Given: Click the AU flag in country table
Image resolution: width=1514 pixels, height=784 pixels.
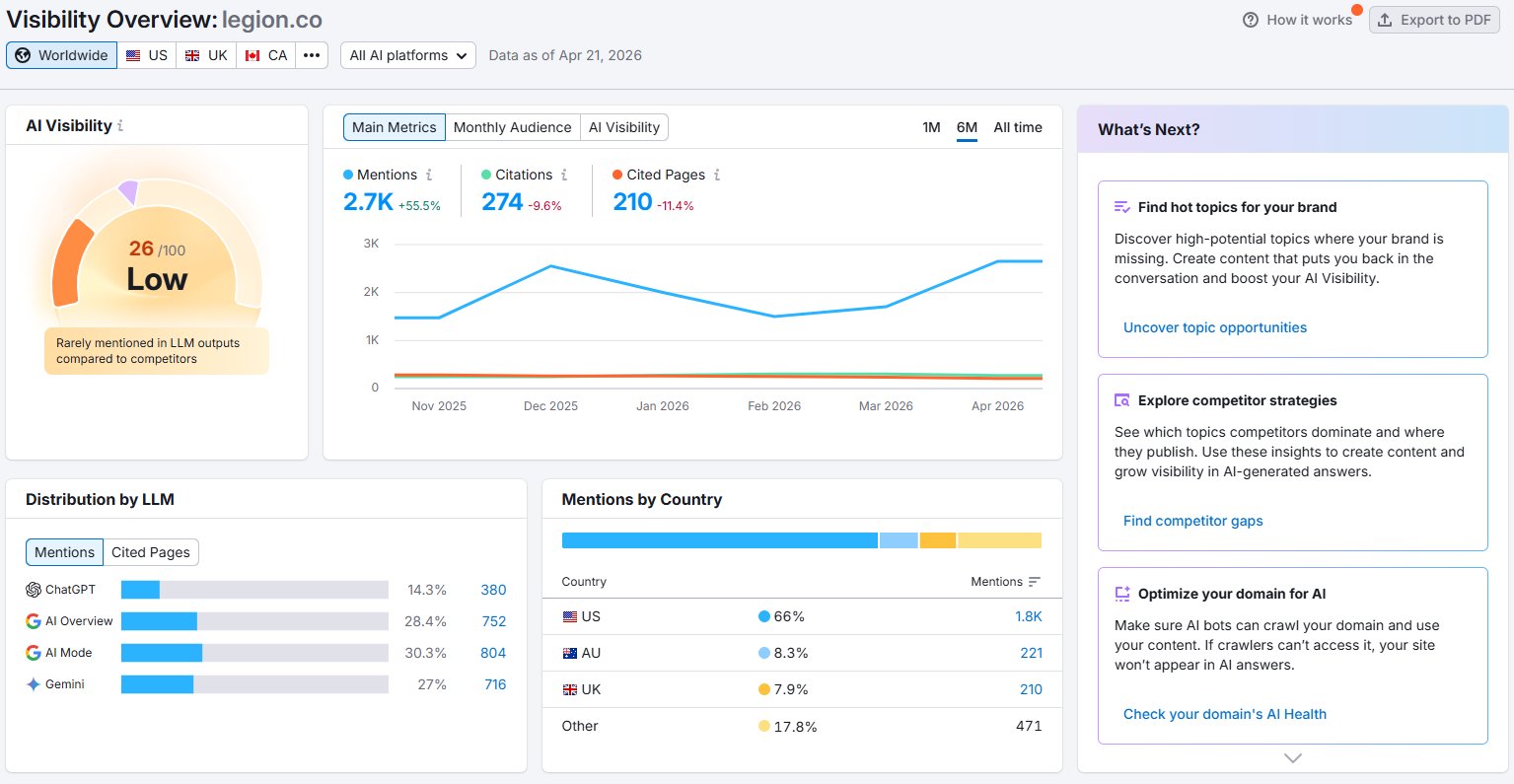Looking at the screenshot, I should (x=569, y=653).
